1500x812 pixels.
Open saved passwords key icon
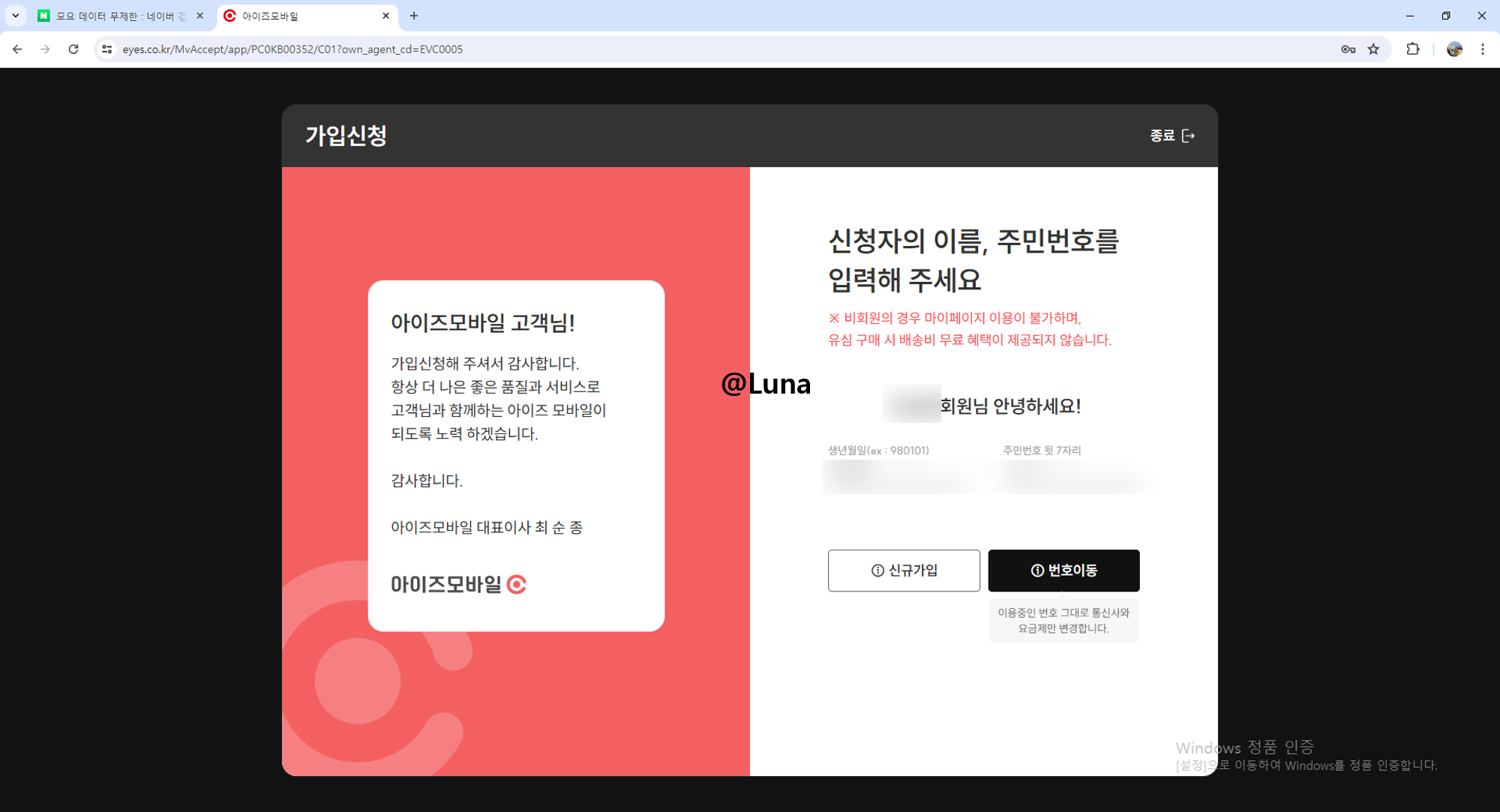click(1348, 49)
